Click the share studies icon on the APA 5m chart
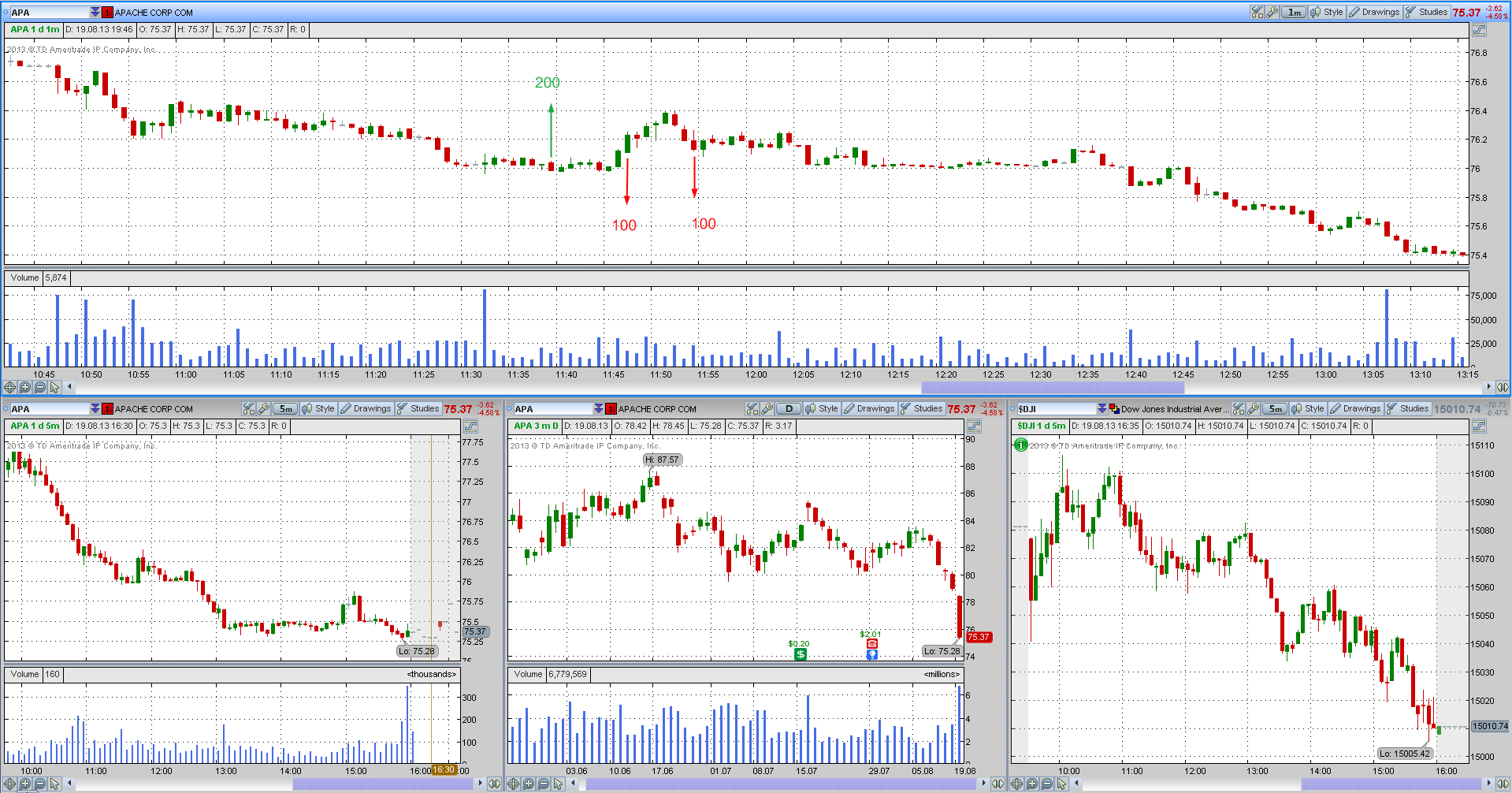Image resolution: width=1512 pixels, height=793 pixels. point(249,408)
